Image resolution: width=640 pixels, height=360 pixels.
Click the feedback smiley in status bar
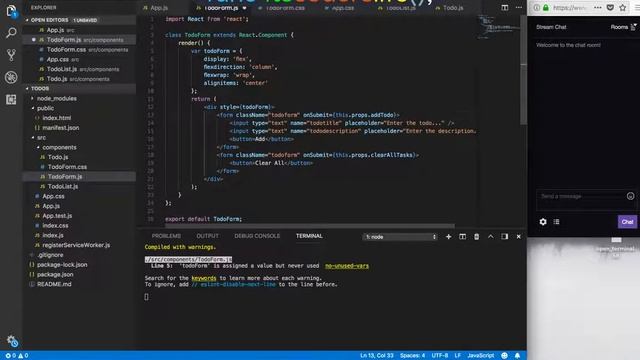(x=504, y=356)
